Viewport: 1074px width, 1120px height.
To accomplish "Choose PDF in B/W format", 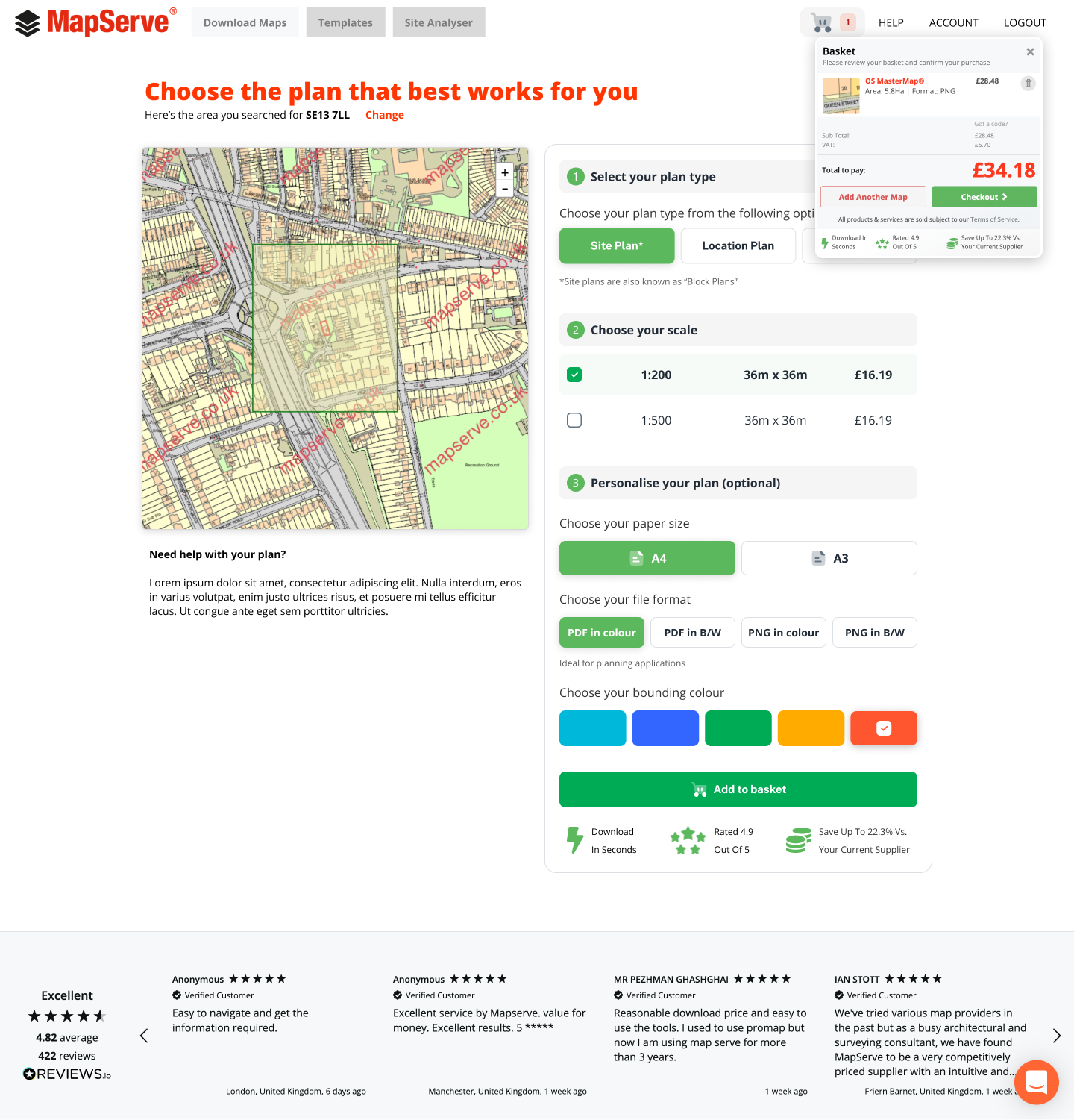I will click(x=693, y=633).
